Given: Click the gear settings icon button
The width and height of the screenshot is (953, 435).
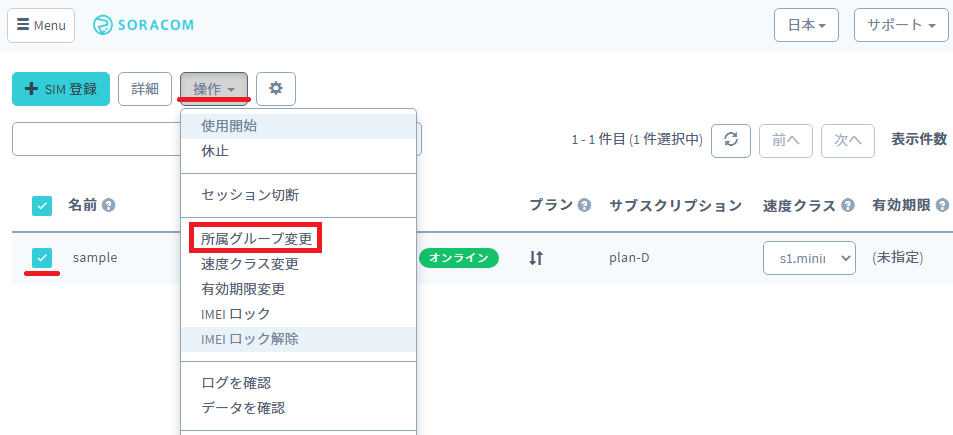Looking at the screenshot, I should click(x=275, y=89).
